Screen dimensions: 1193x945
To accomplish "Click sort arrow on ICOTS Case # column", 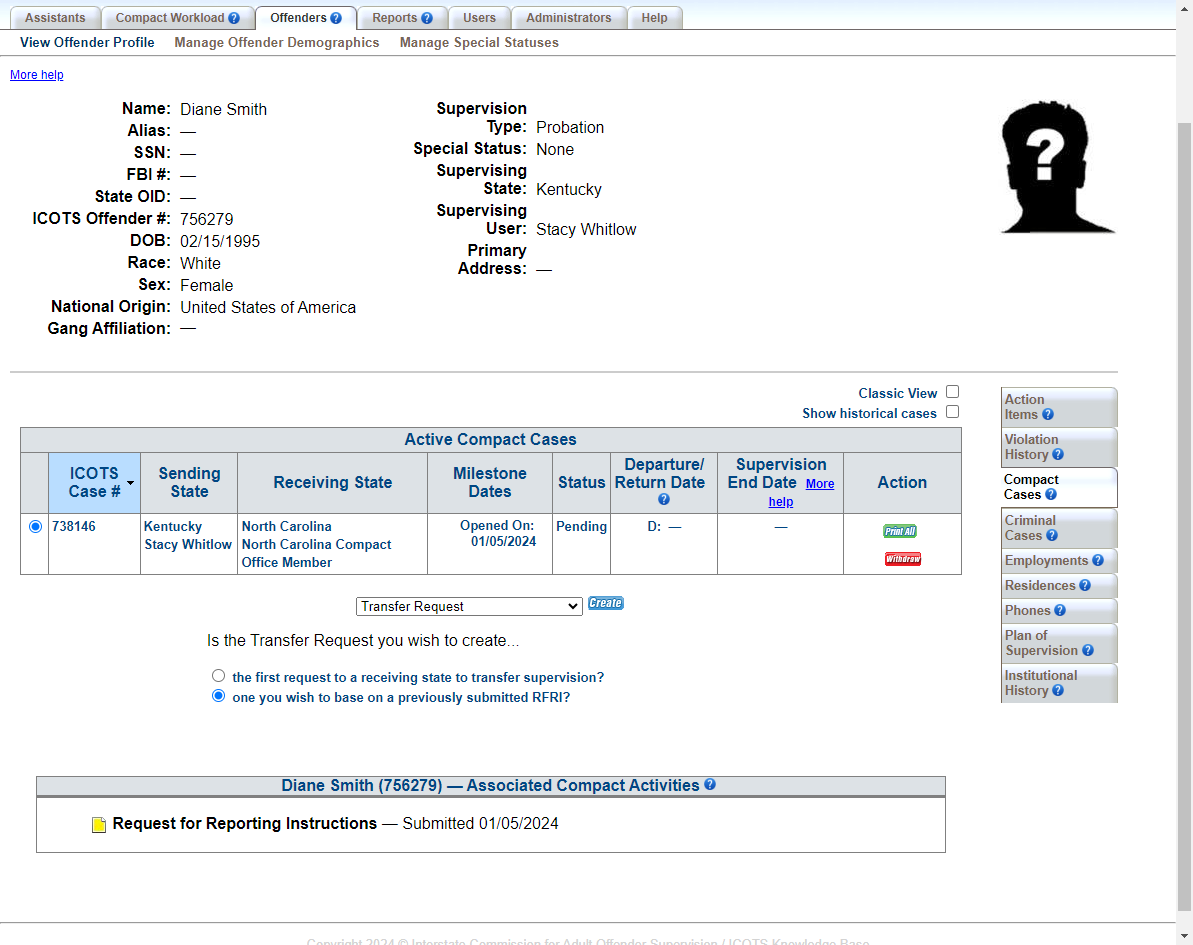I will click(x=130, y=483).
